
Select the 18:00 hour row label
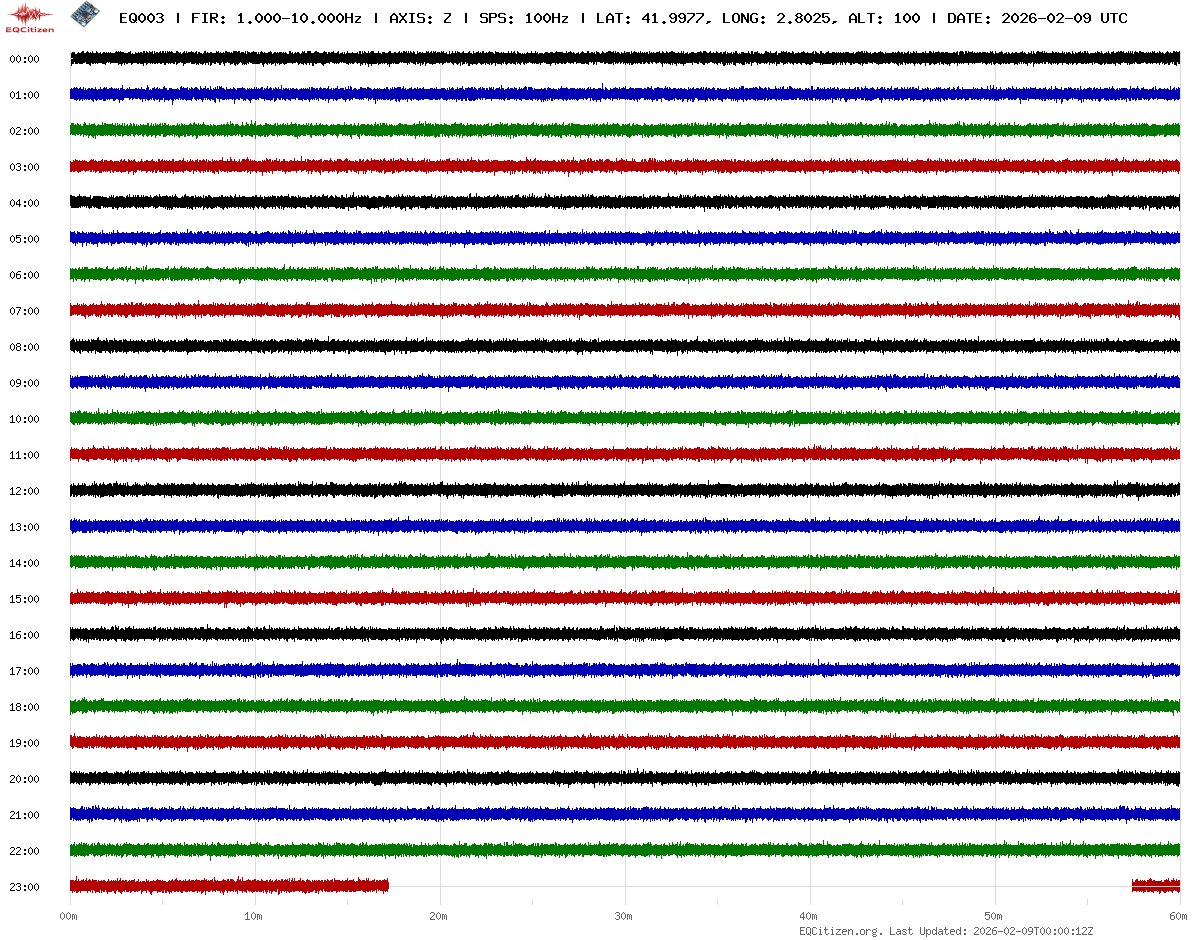click(x=24, y=707)
